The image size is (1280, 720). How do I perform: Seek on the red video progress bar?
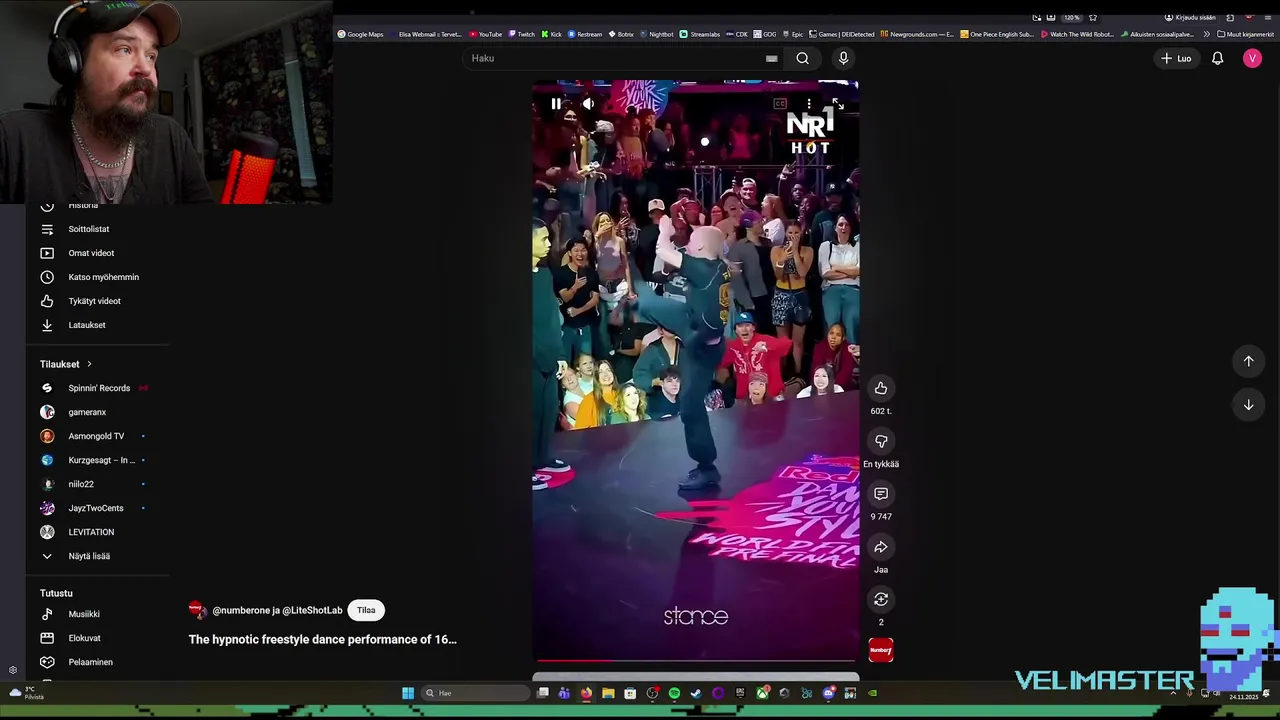[x=695, y=660]
